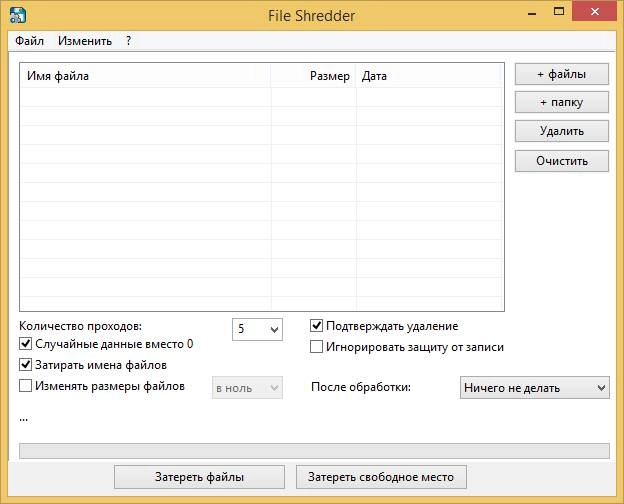Click the Очистить button
The height and width of the screenshot is (504, 624).
[562, 161]
